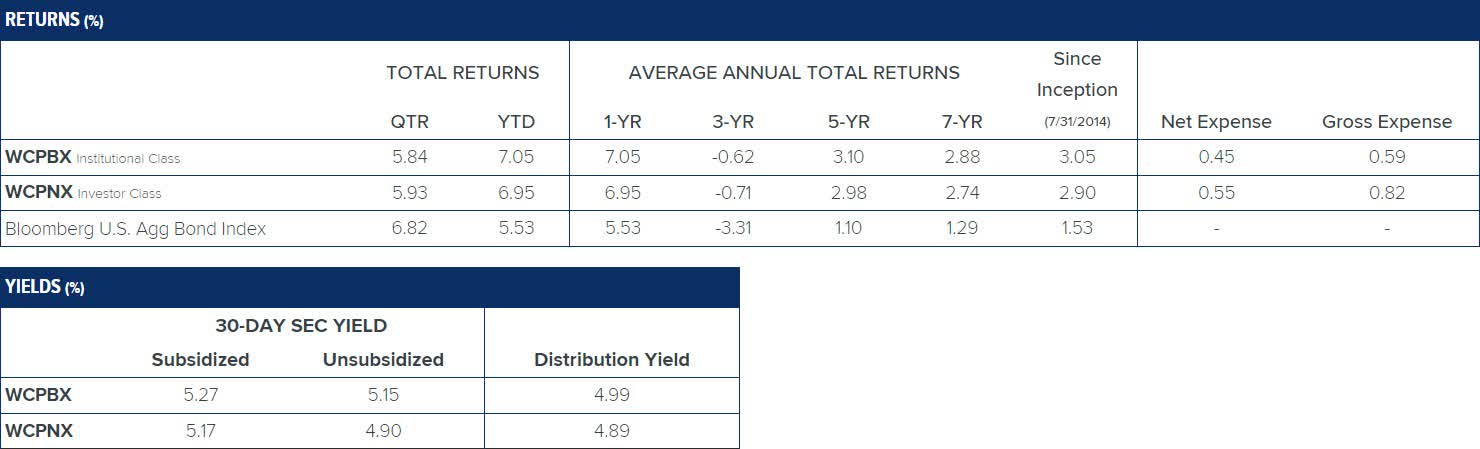The height and width of the screenshot is (449, 1480).
Task: Open WCPNX Investor Class row label
Action: click(x=83, y=193)
